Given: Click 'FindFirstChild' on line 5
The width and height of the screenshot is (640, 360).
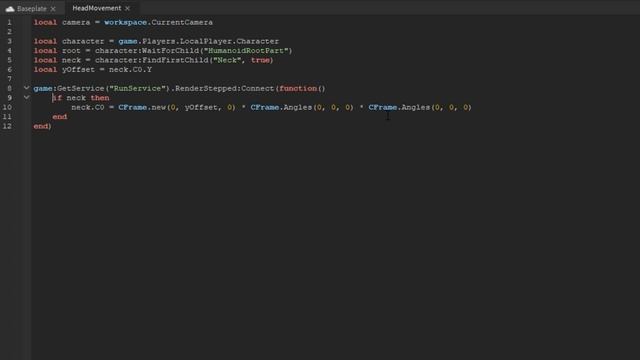Looking at the screenshot, I should tap(175, 60).
